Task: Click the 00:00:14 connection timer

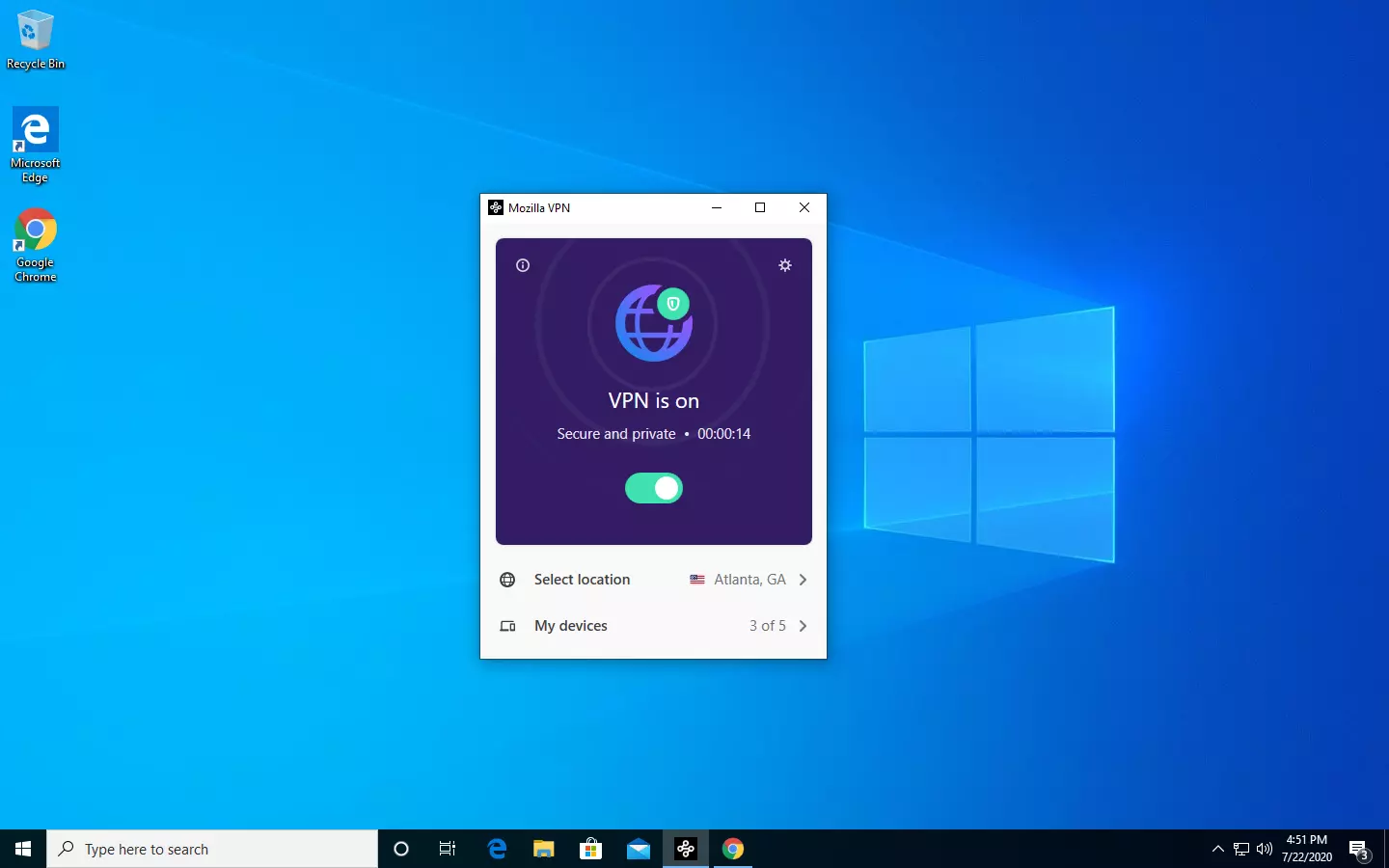Action: [723, 434]
